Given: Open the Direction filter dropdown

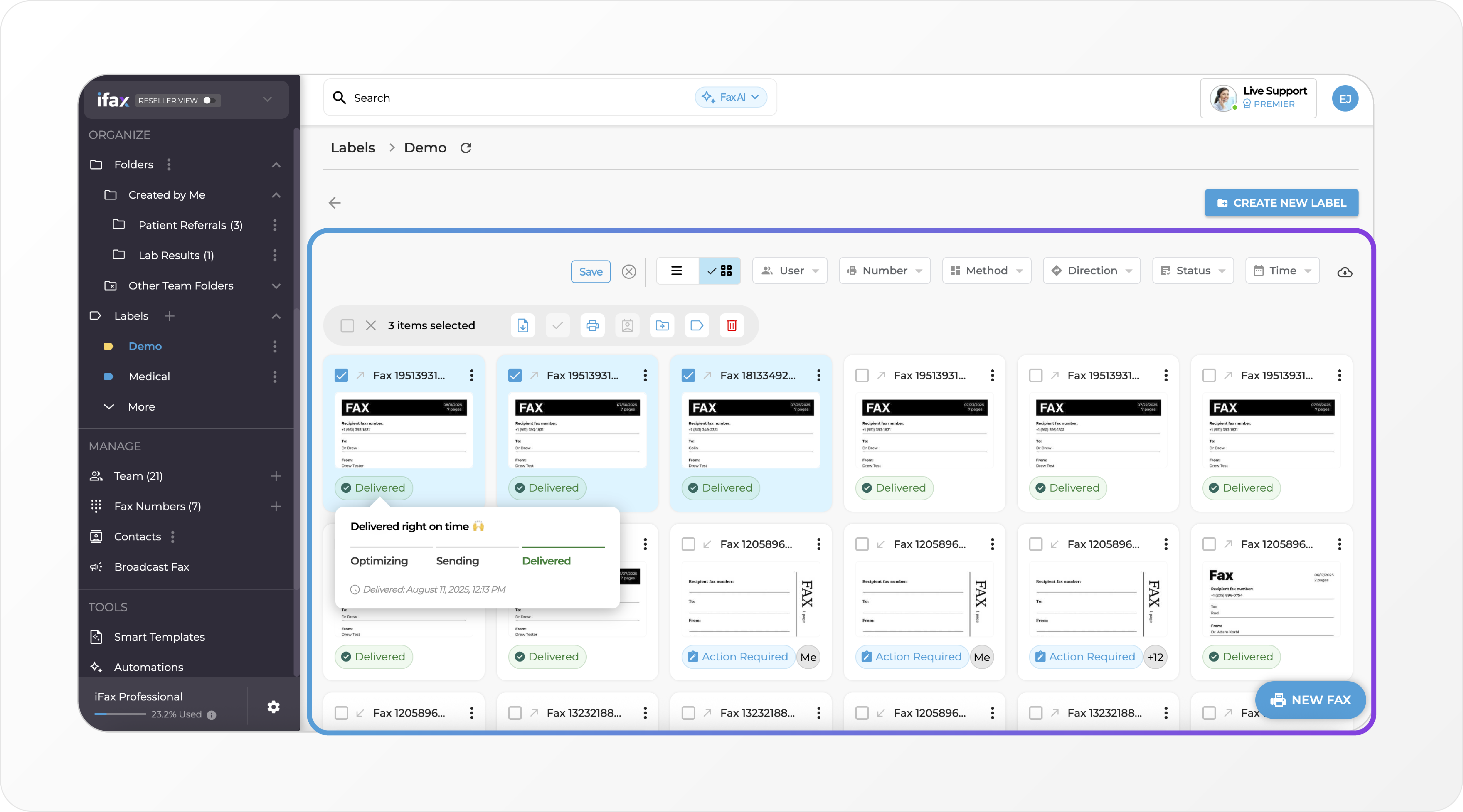Looking at the screenshot, I should pyautogui.click(x=1091, y=271).
